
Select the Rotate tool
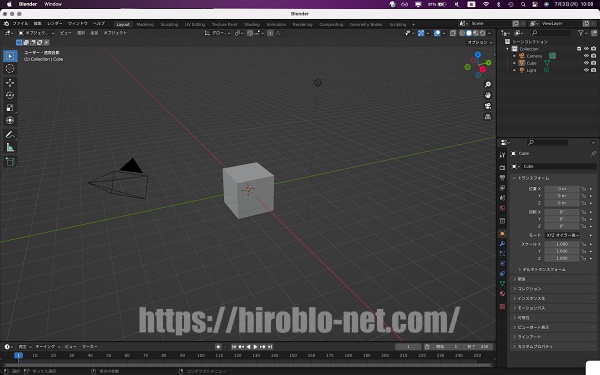(10, 95)
